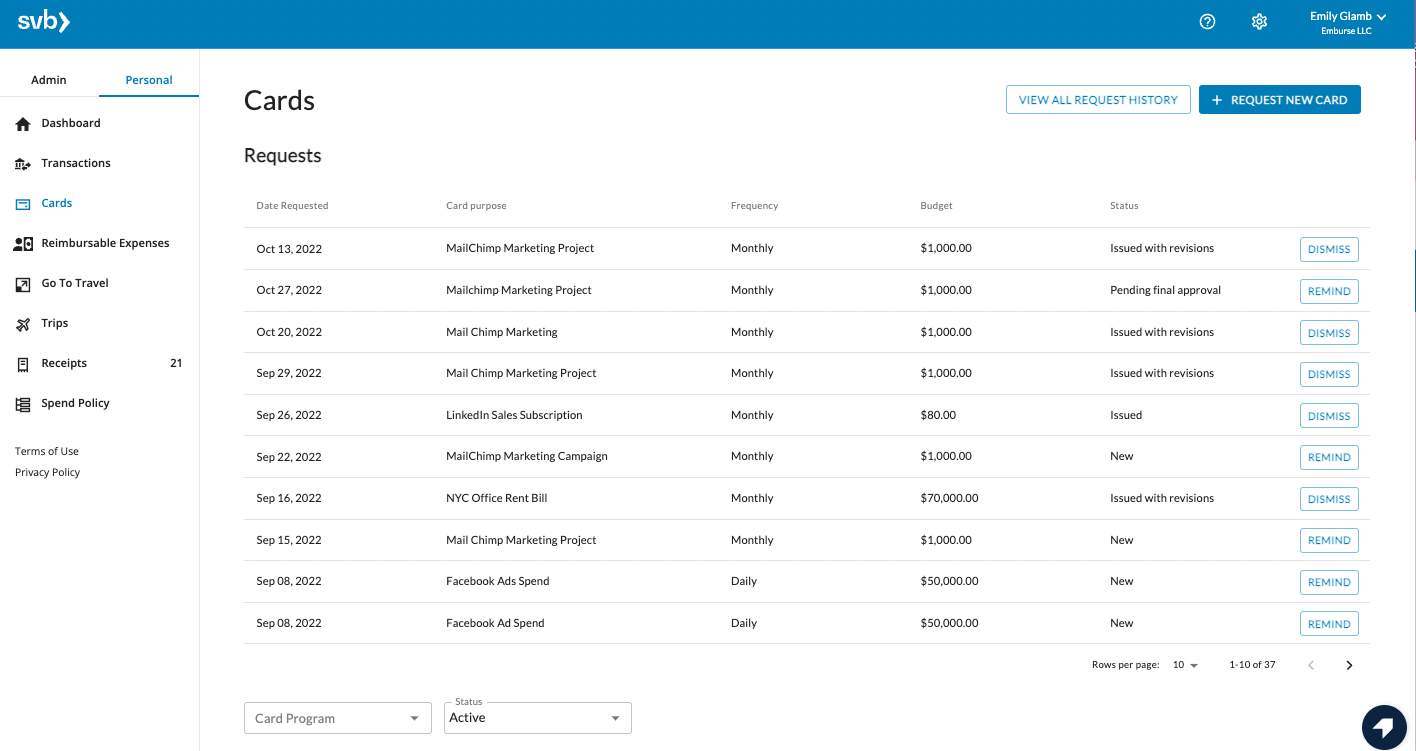This screenshot has width=1416, height=751.
Task: Open the Rows per page dropdown
Action: tap(1185, 665)
